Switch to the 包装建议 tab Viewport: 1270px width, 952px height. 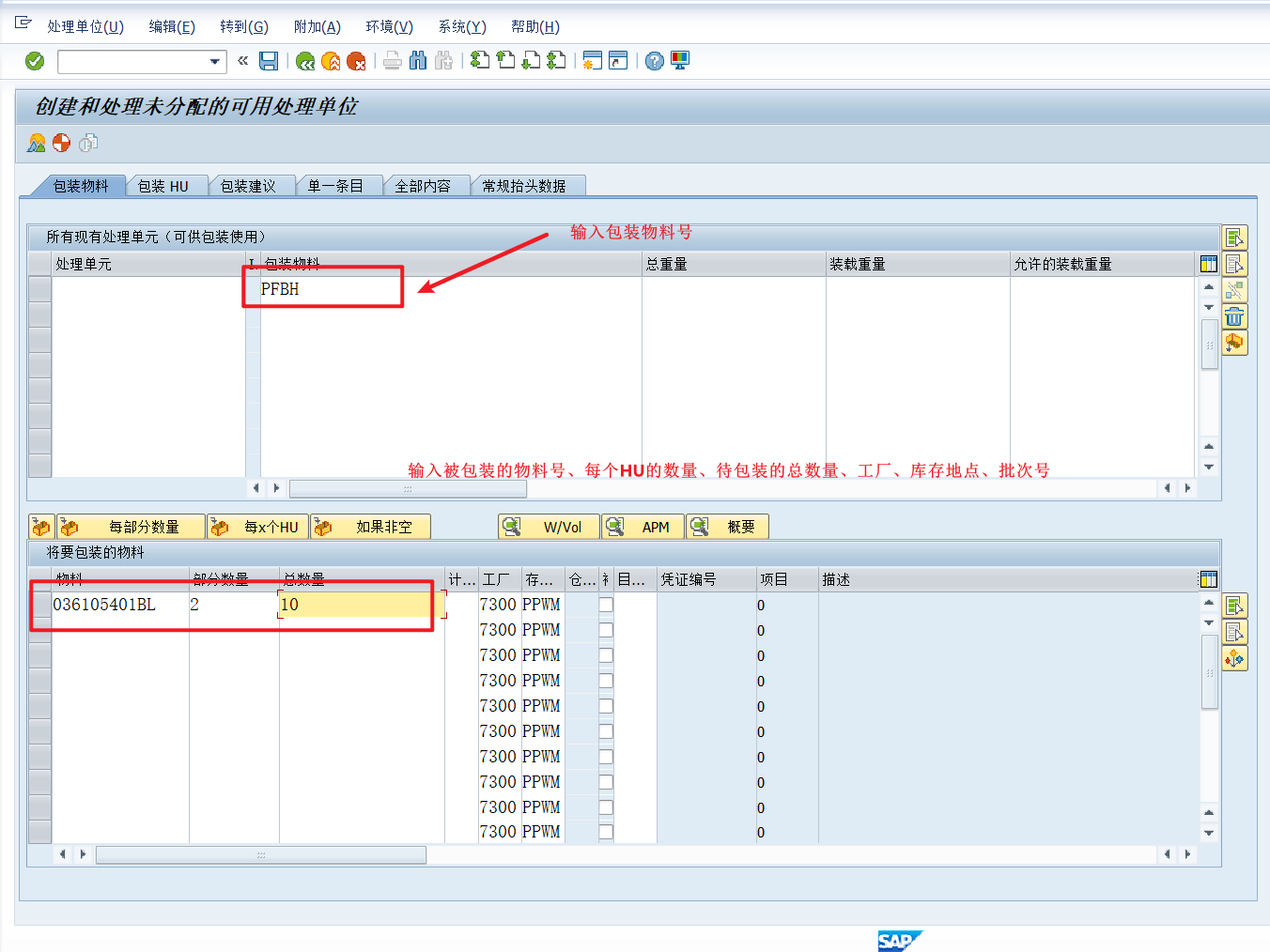(x=249, y=186)
